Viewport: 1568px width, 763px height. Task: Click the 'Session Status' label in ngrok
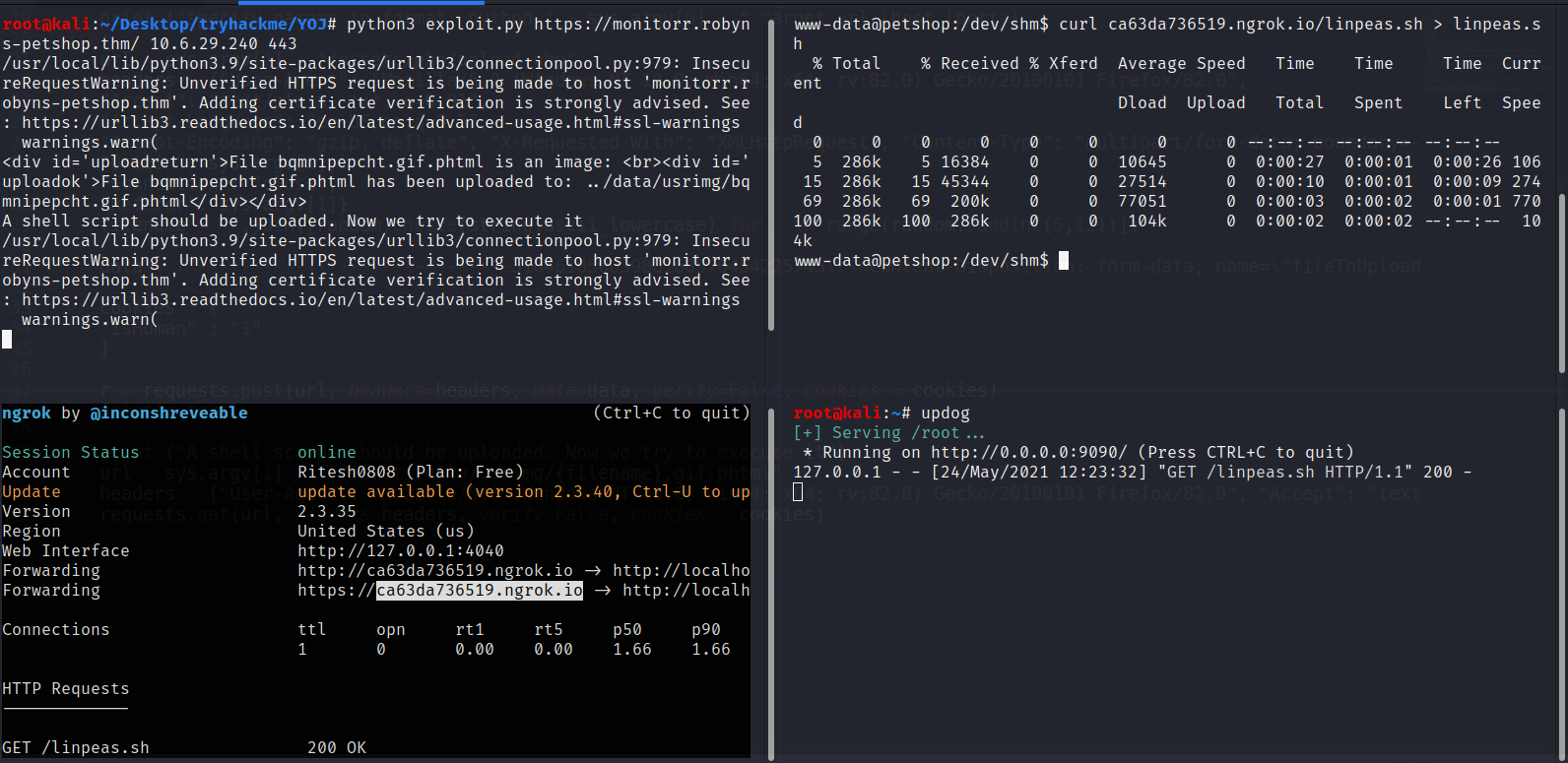click(x=71, y=452)
